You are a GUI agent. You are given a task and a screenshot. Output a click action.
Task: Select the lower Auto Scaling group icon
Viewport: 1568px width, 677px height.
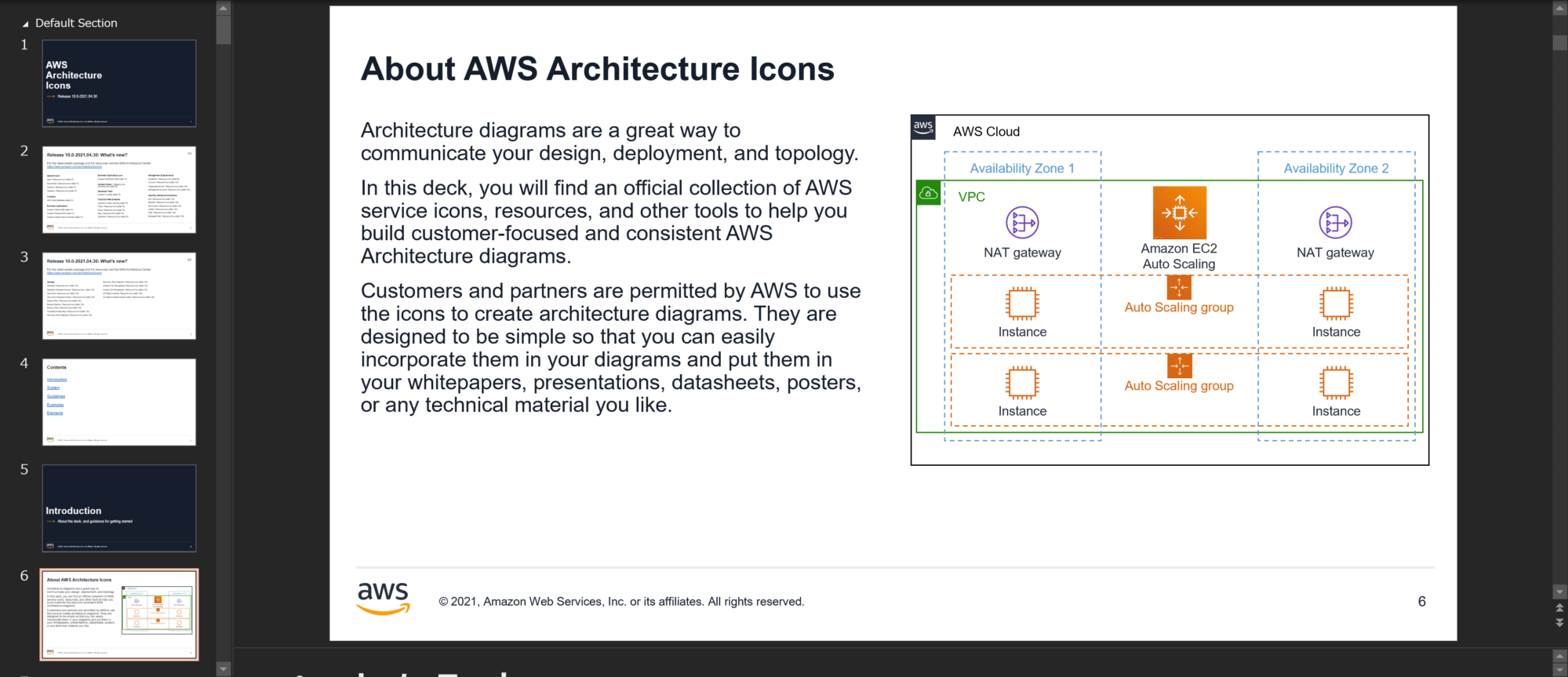point(1179,366)
